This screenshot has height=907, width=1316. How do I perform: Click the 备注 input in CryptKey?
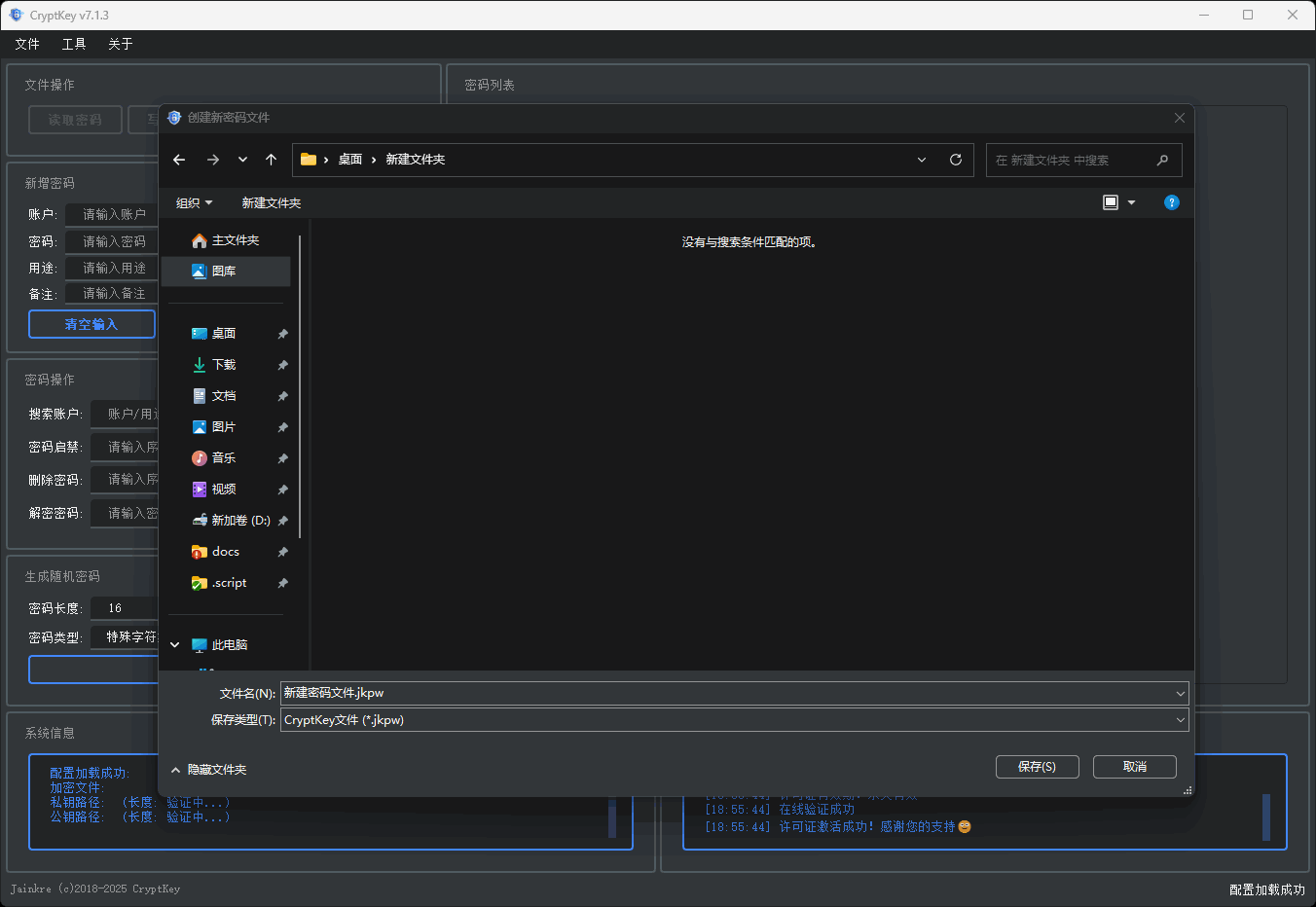(x=111, y=294)
